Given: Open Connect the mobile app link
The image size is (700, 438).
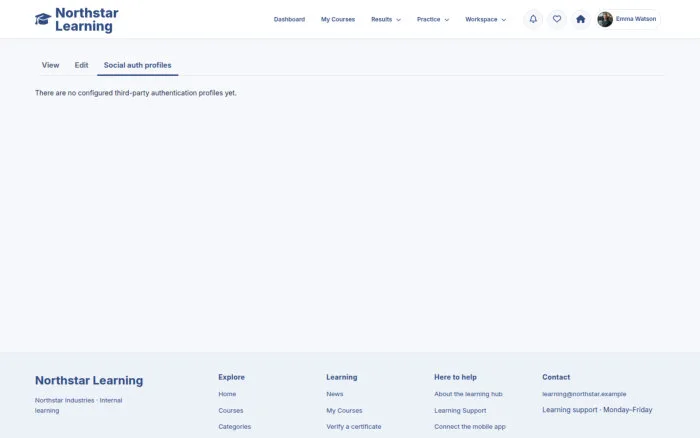Looking at the screenshot, I should point(470,426).
